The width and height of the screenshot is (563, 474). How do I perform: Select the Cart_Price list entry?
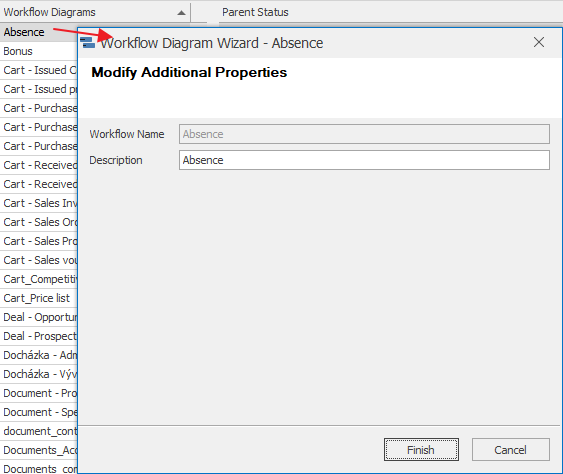coord(38,298)
